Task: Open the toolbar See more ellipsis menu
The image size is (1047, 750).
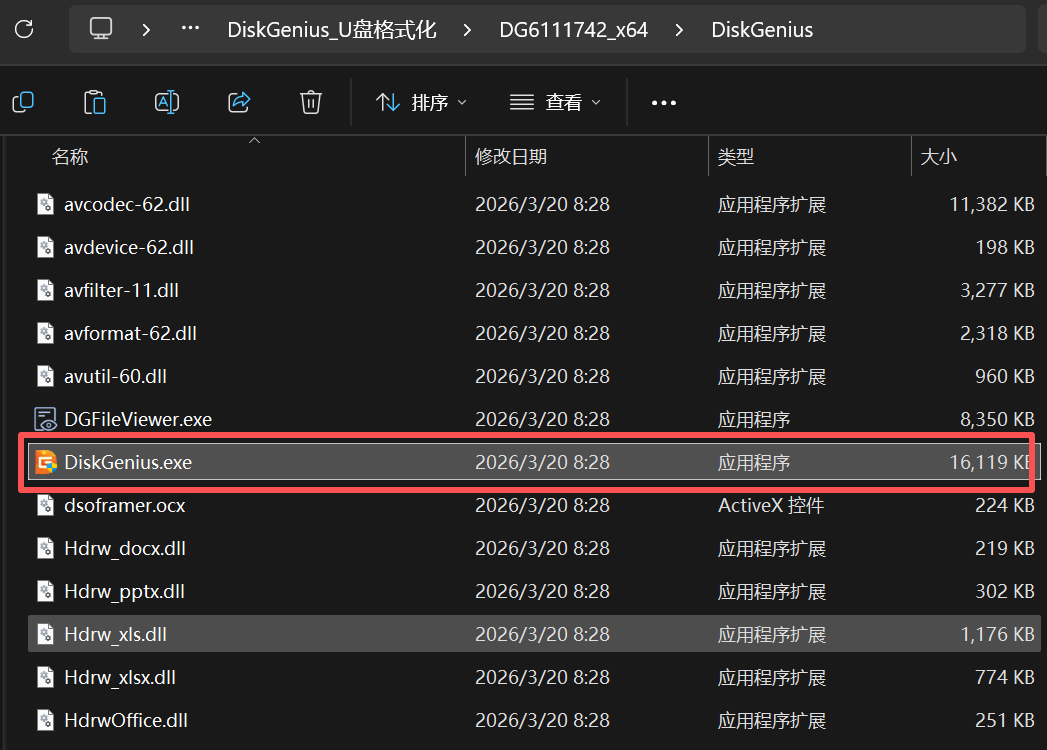Action: [x=664, y=103]
